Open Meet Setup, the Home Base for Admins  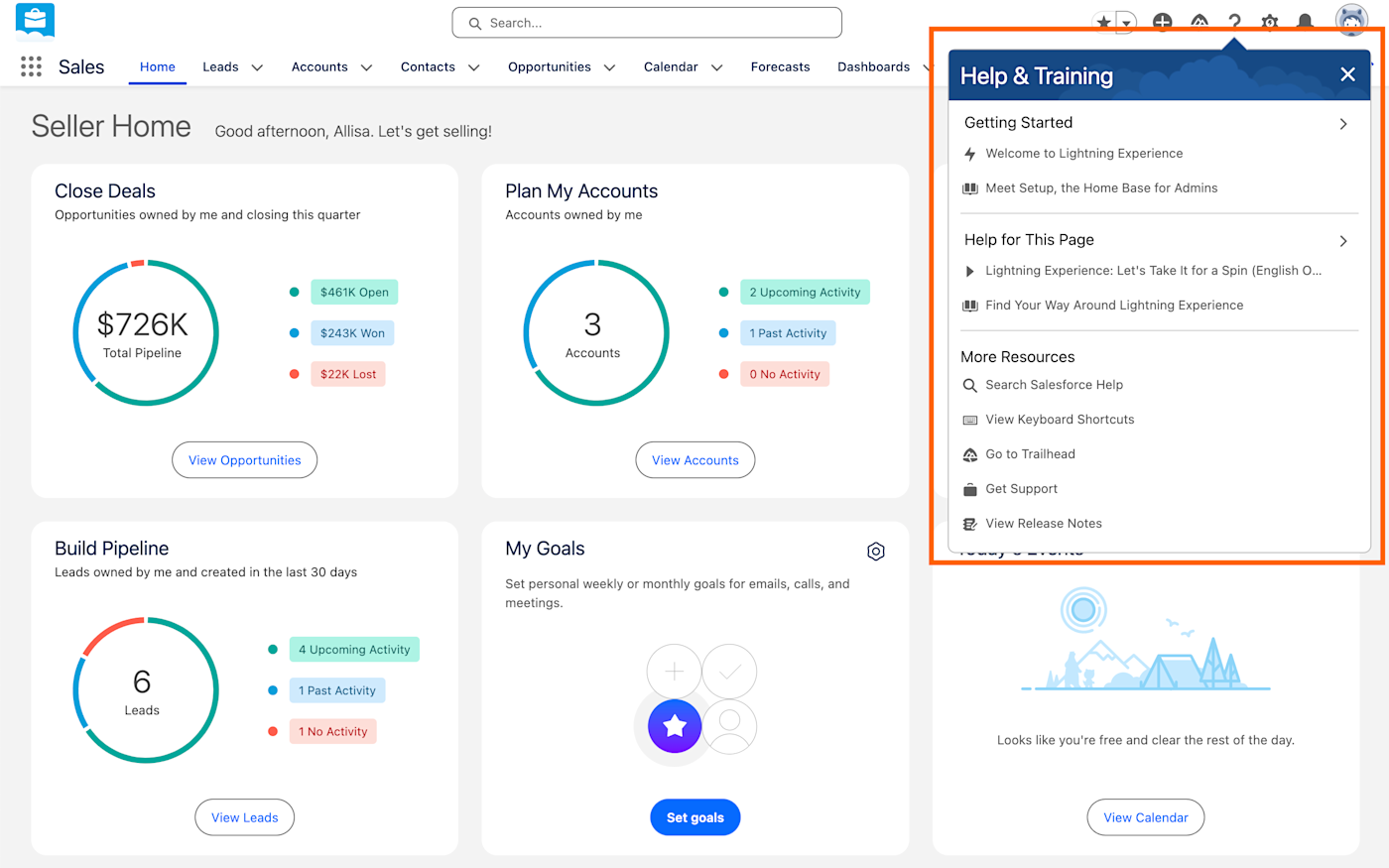[1101, 188]
